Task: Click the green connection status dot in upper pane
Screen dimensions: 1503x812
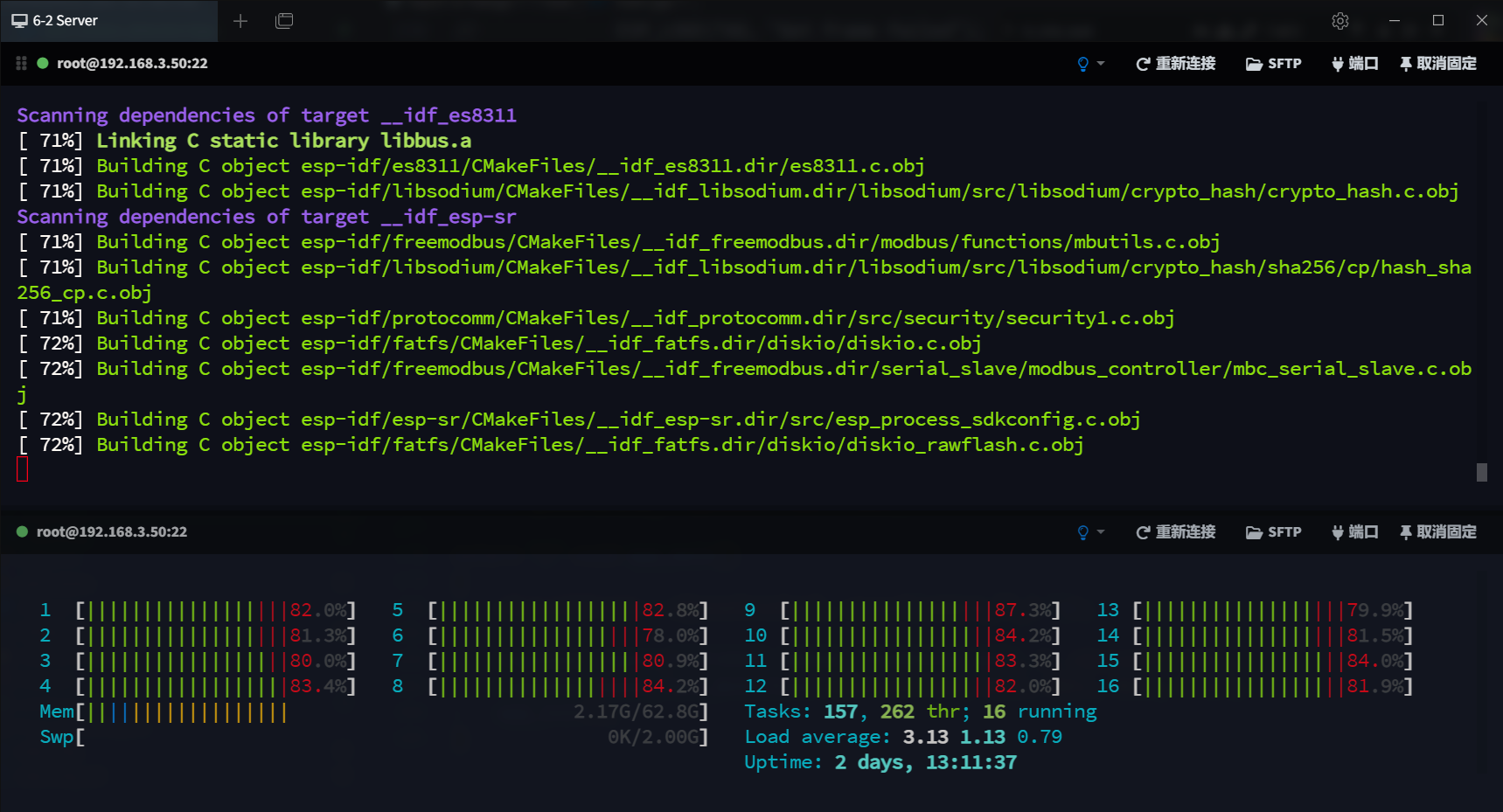Action: (x=43, y=63)
